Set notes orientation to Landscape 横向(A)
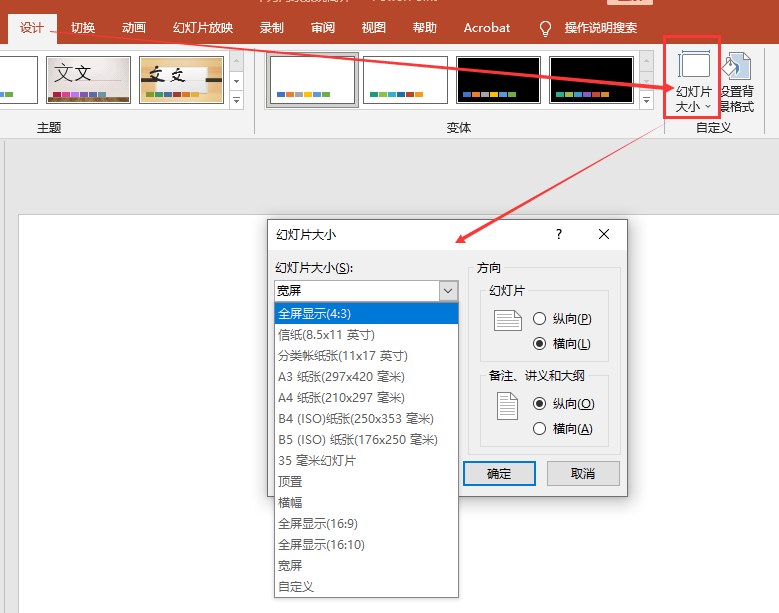Viewport: 779px width, 613px height. coord(540,429)
